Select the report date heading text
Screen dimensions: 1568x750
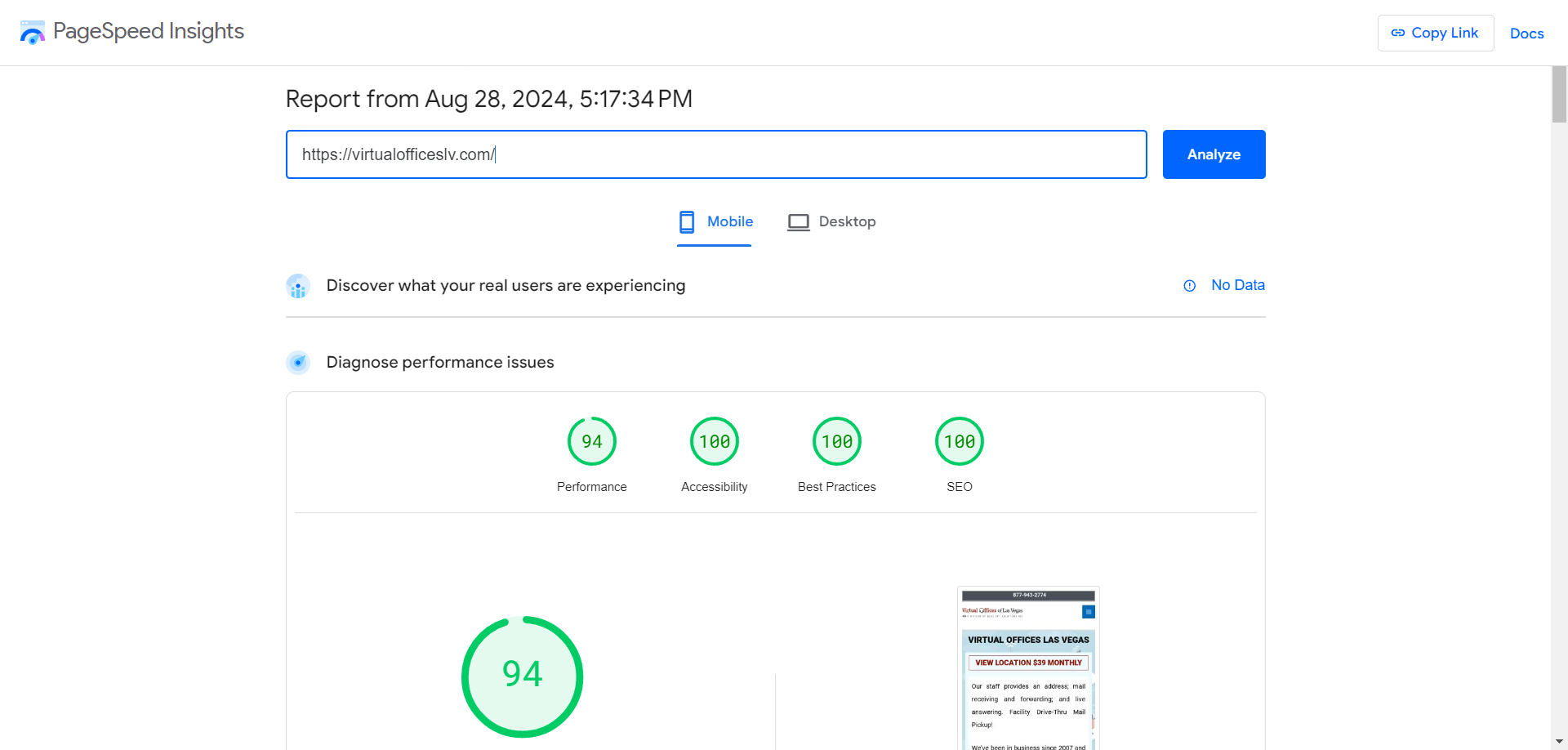[x=489, y=99]
